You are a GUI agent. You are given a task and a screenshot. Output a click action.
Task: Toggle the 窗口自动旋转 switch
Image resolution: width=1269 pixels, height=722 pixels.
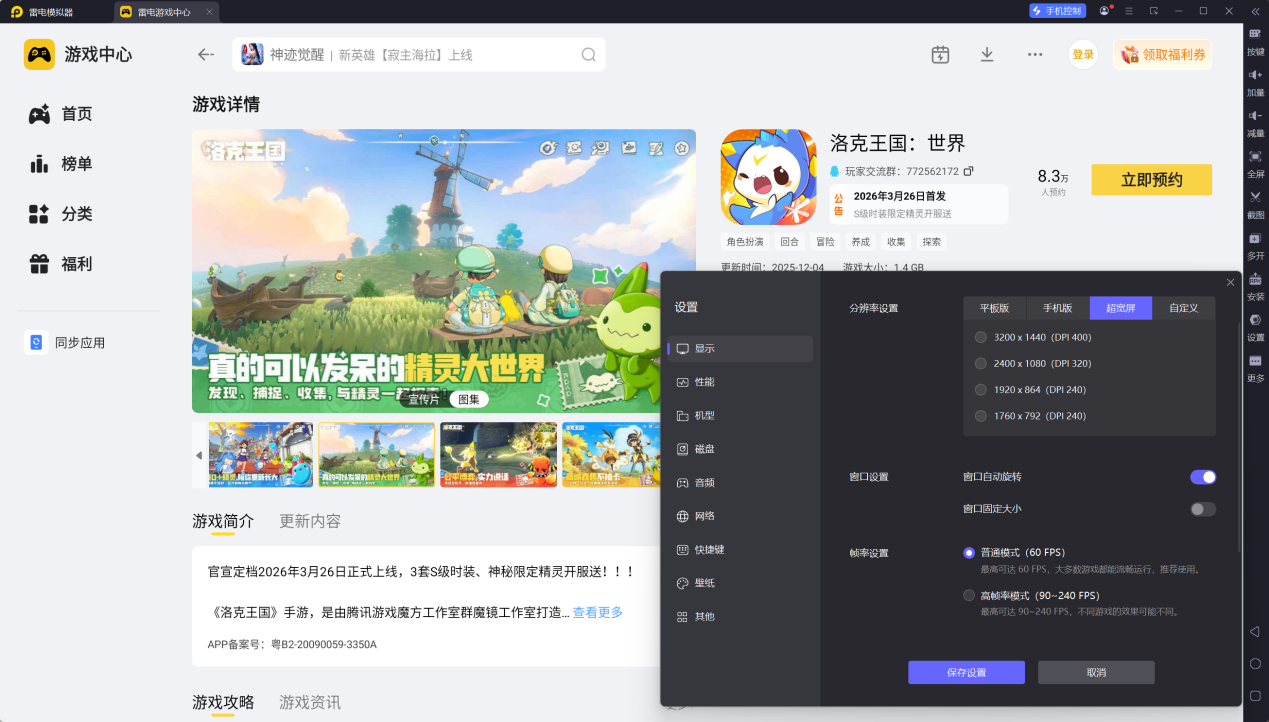tap(1202, 477)
